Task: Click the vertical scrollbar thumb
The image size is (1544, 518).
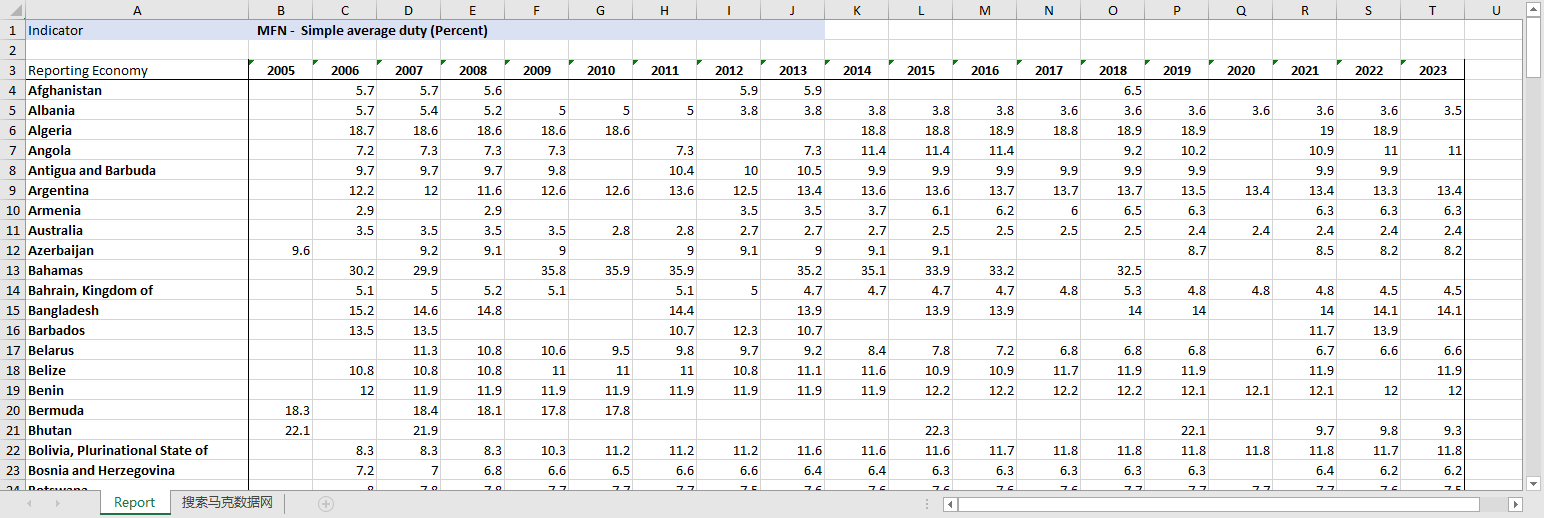Action: 1534,47
